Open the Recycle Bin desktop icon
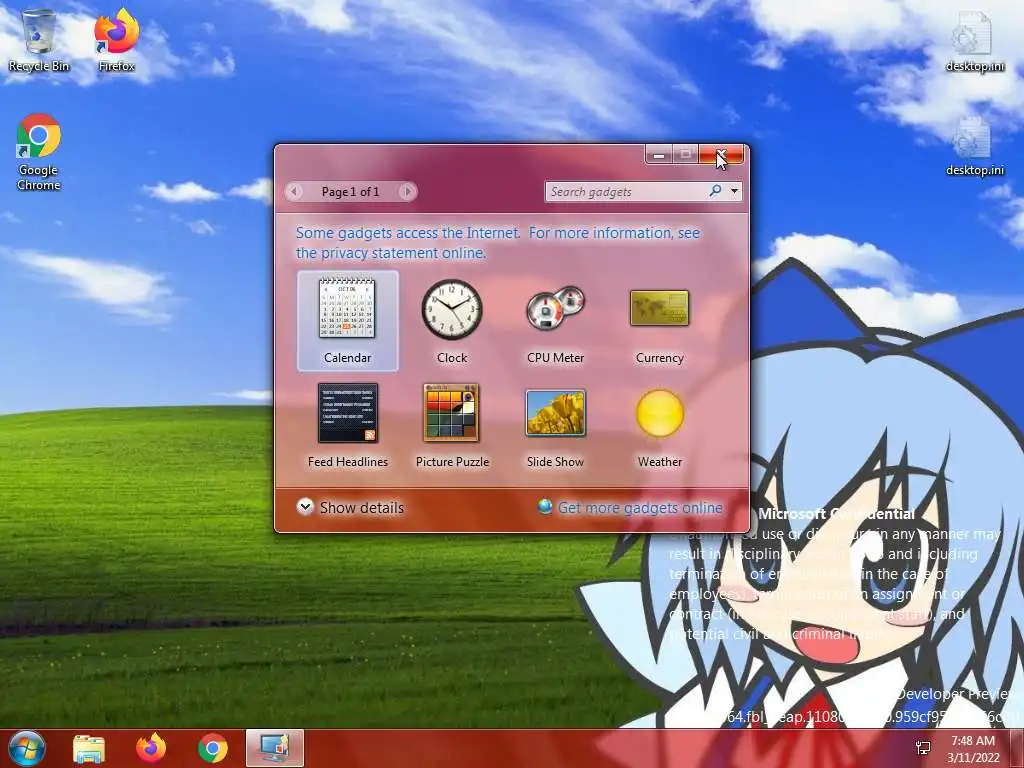This screenshot has width=1024, height=768. point(39,40)
